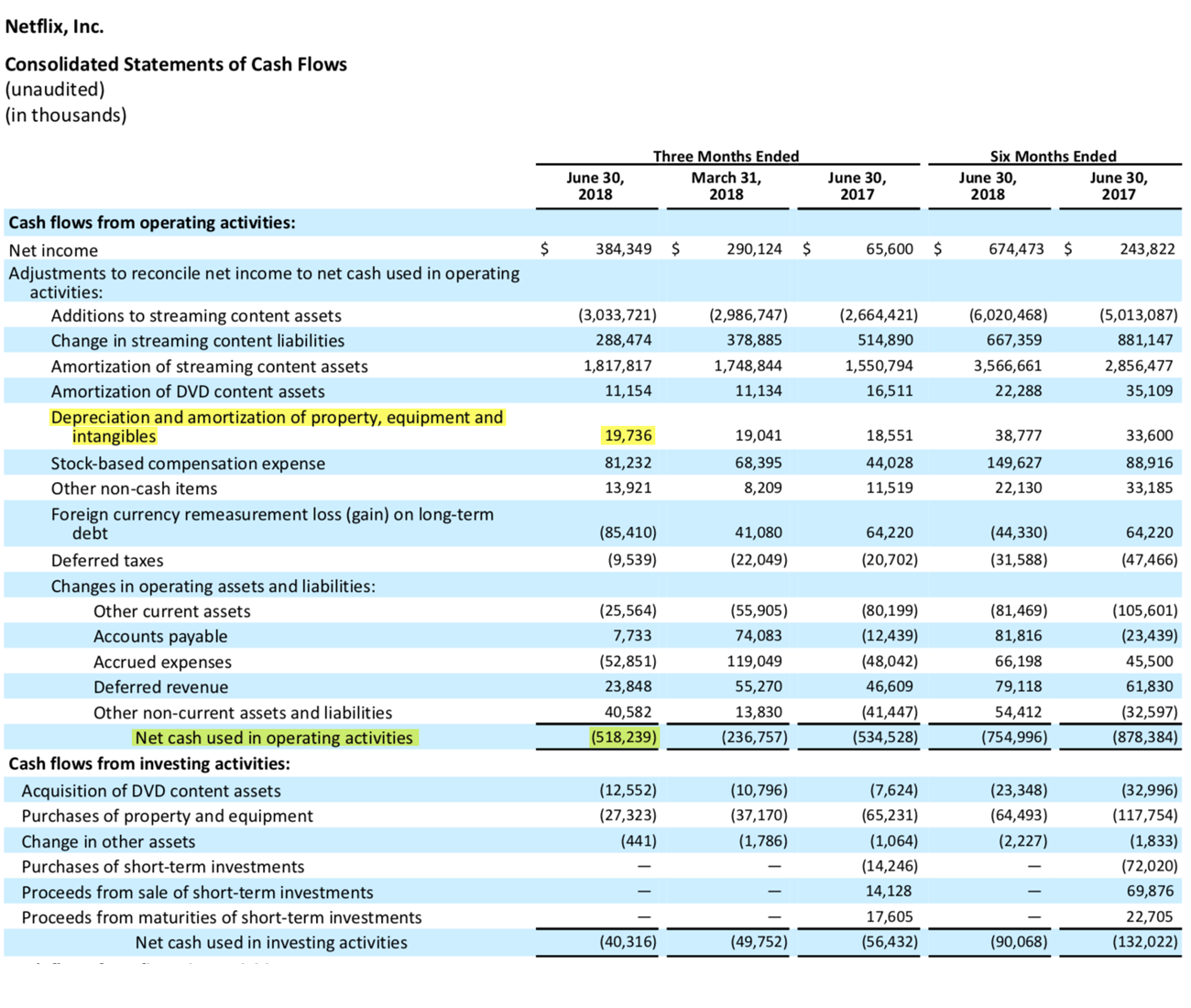This screenshot has width=1191, height=1008.
Task: Select net income value 674,473
Action: [x=1016, y=249]
